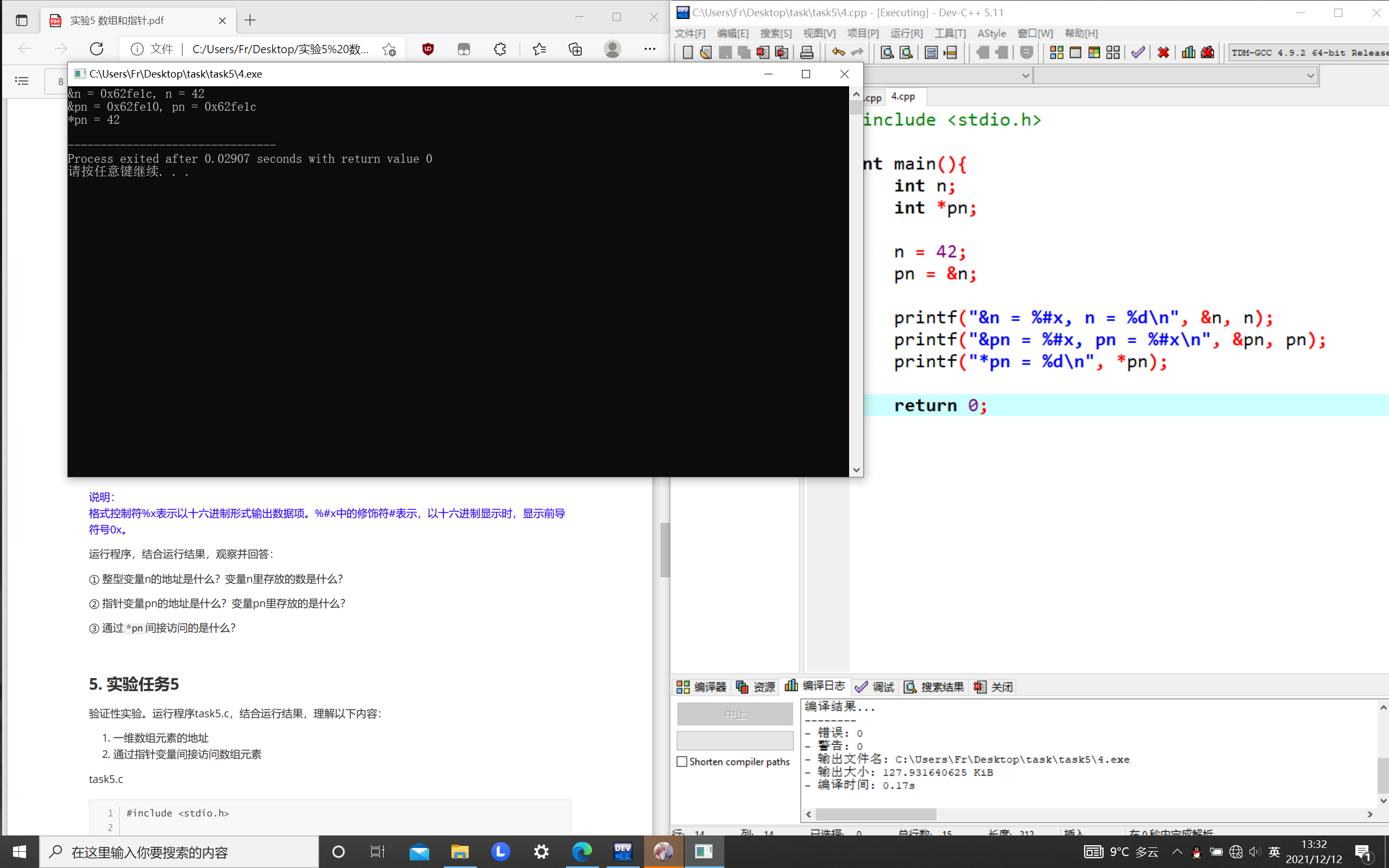This screenshot has height=868, width=1389.
Task: Click the Find magnifier icon in toolbar
Action: 887,52
